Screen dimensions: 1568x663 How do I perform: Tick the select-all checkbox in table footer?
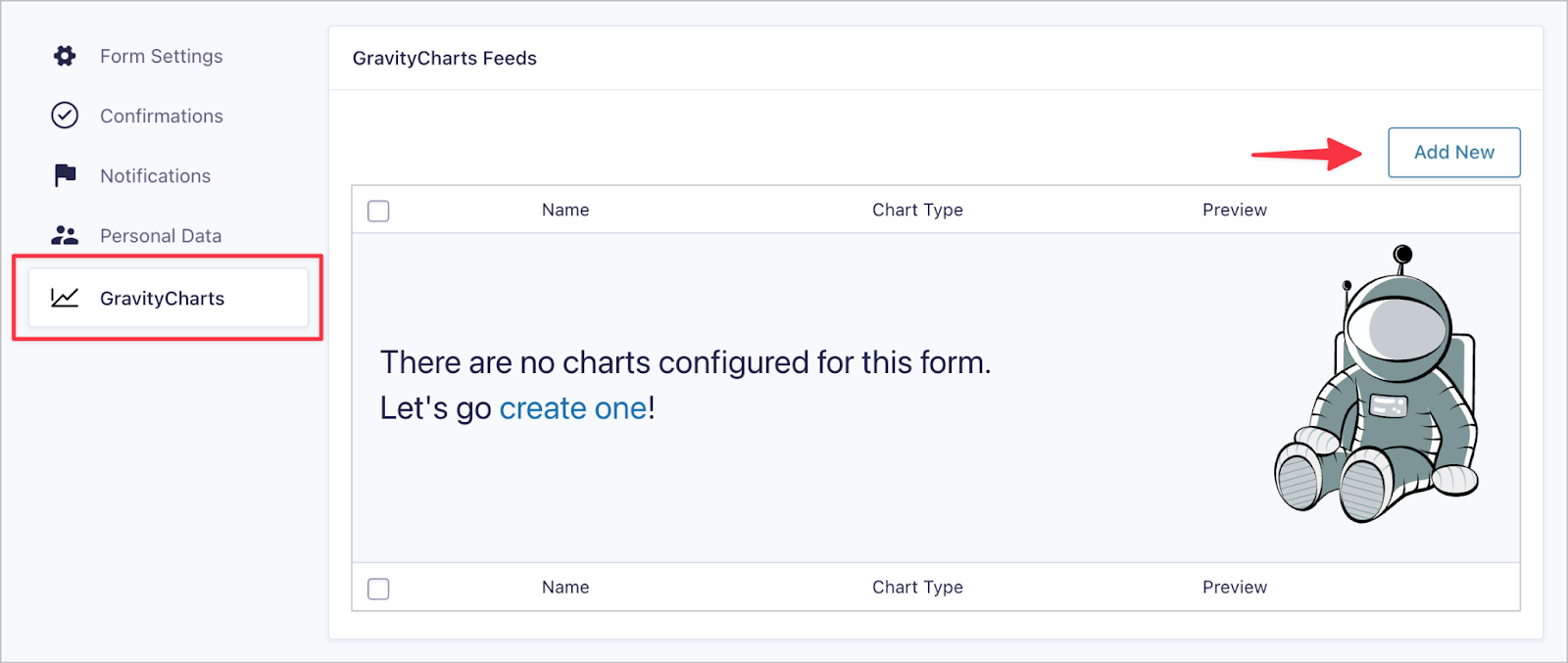pos(378,589)
